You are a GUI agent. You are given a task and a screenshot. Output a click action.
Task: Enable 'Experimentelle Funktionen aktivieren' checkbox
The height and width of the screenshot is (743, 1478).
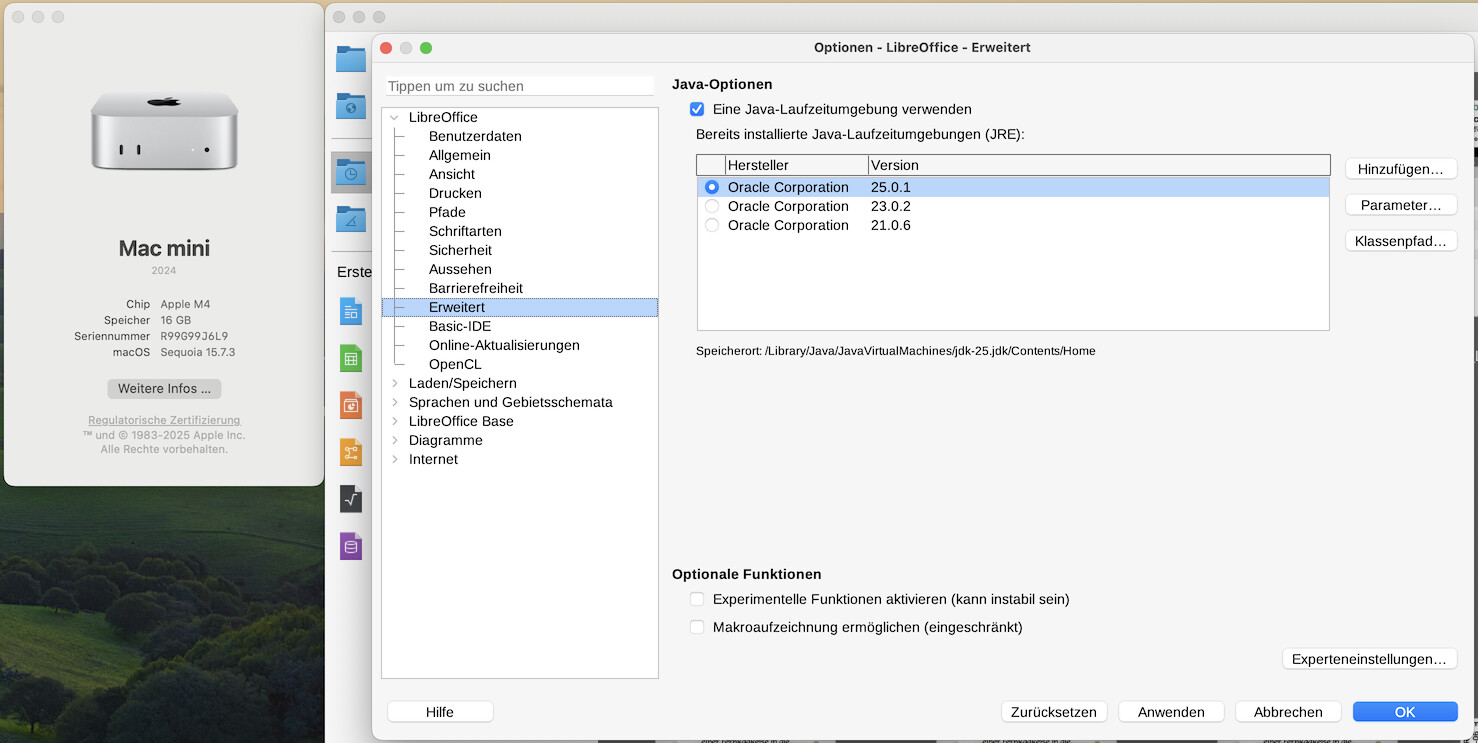pyautogui.click(x=697, y=599)
